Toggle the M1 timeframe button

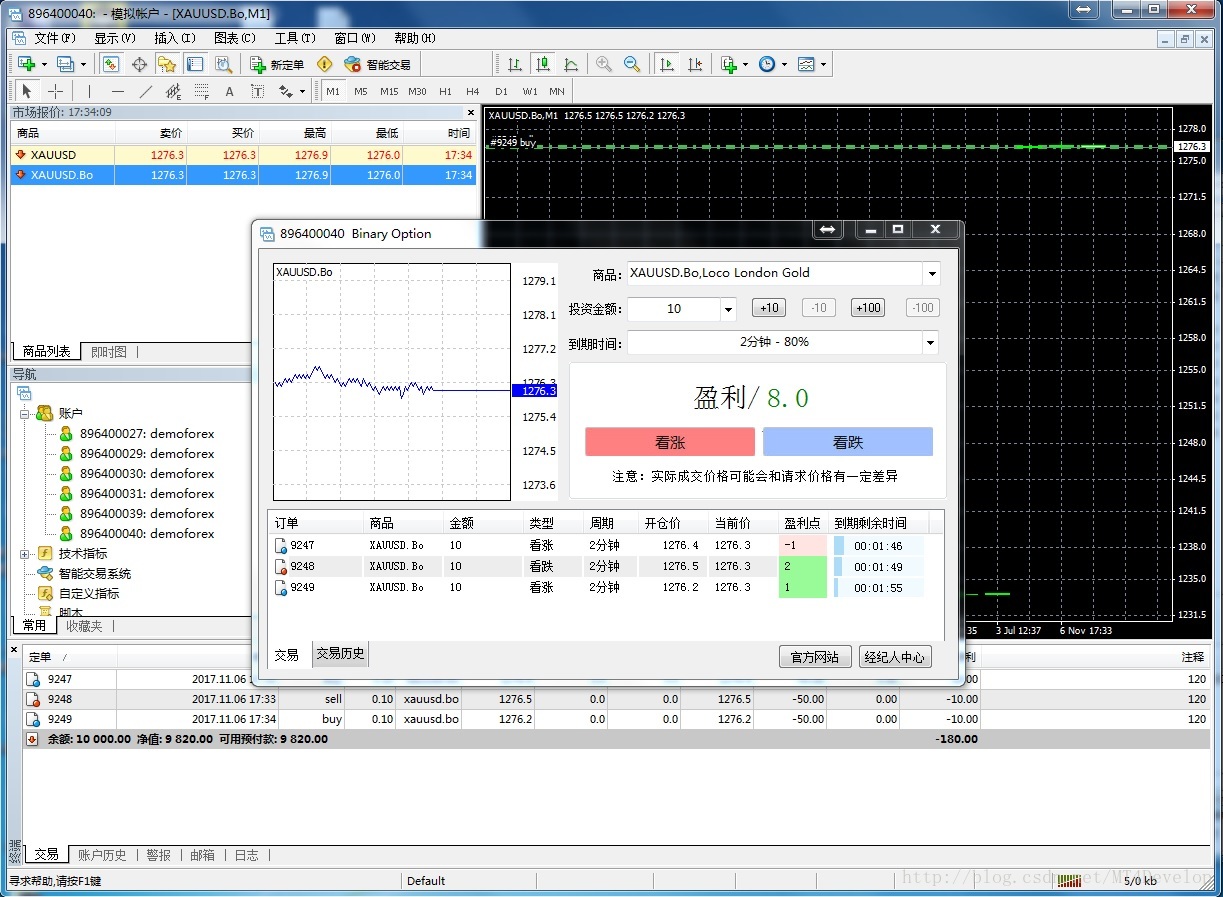[333, 91]
